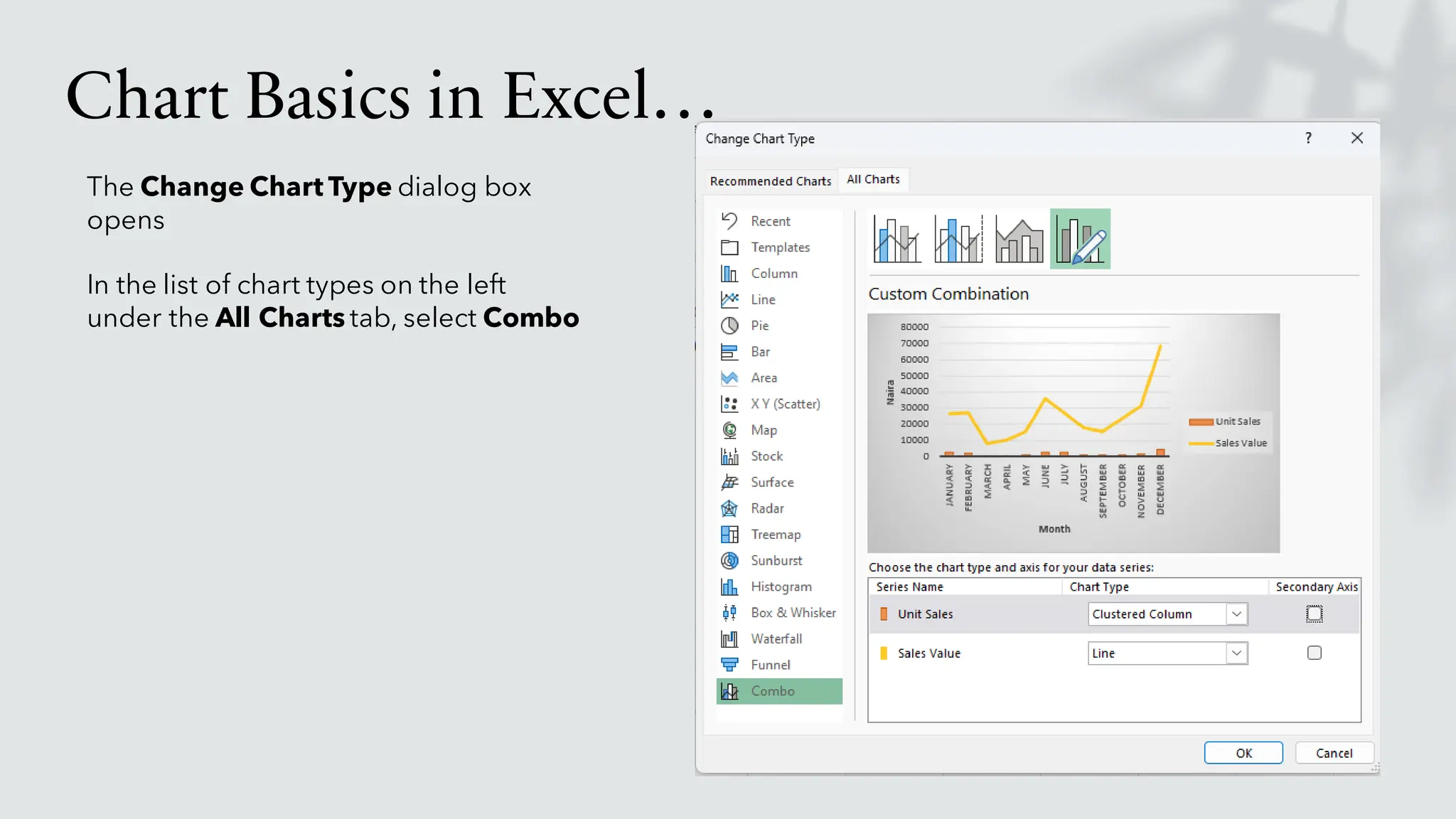The image size is (1456, 819).
Task: Click the Cancel button
Action: click(x=1334, y=753)
